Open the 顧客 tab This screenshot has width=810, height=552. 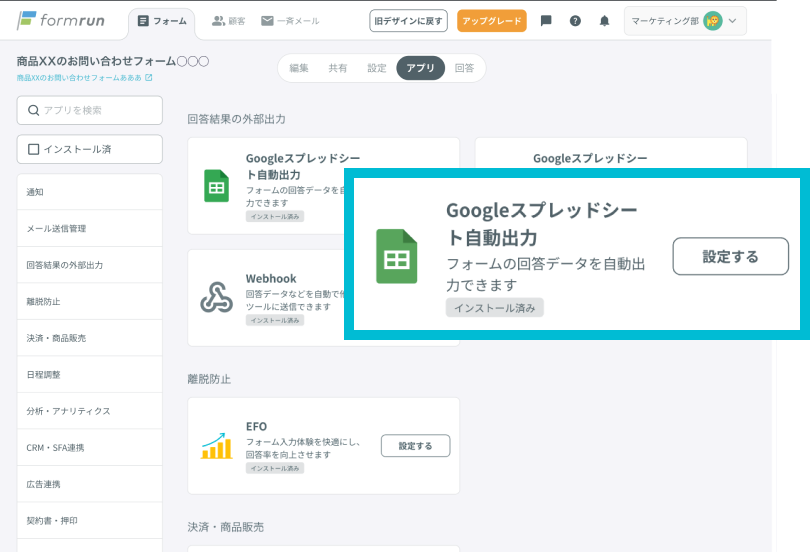coord(228,21)
